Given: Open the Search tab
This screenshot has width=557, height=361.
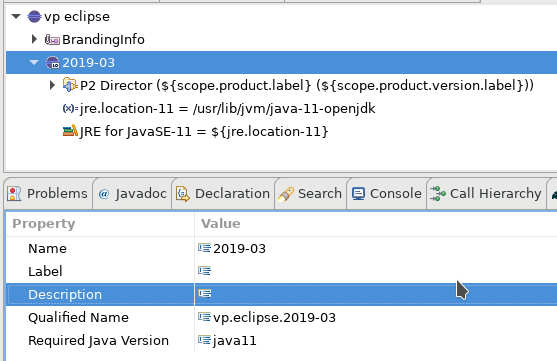Looking at the screenshot, I should click(x=310, y=194).
